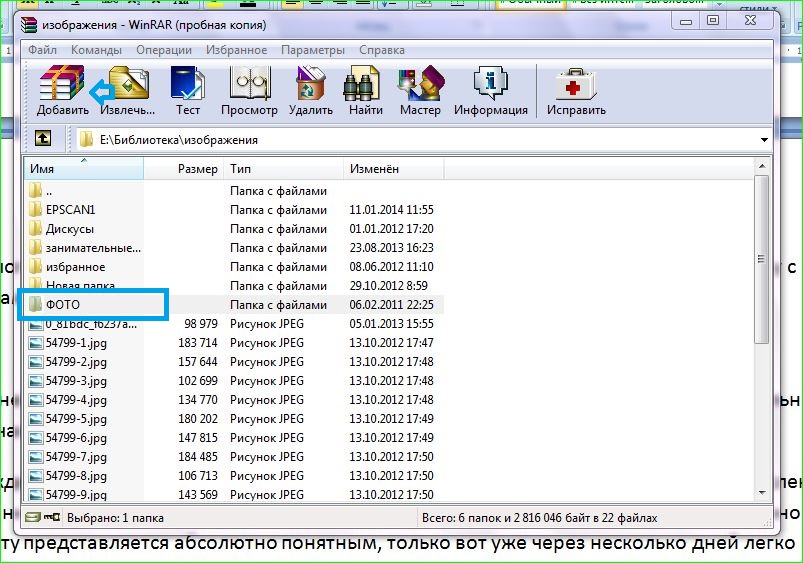The height and width of the screenshot is (563, 803).
Task: Open the Операции menu
Action: point(164,50)
